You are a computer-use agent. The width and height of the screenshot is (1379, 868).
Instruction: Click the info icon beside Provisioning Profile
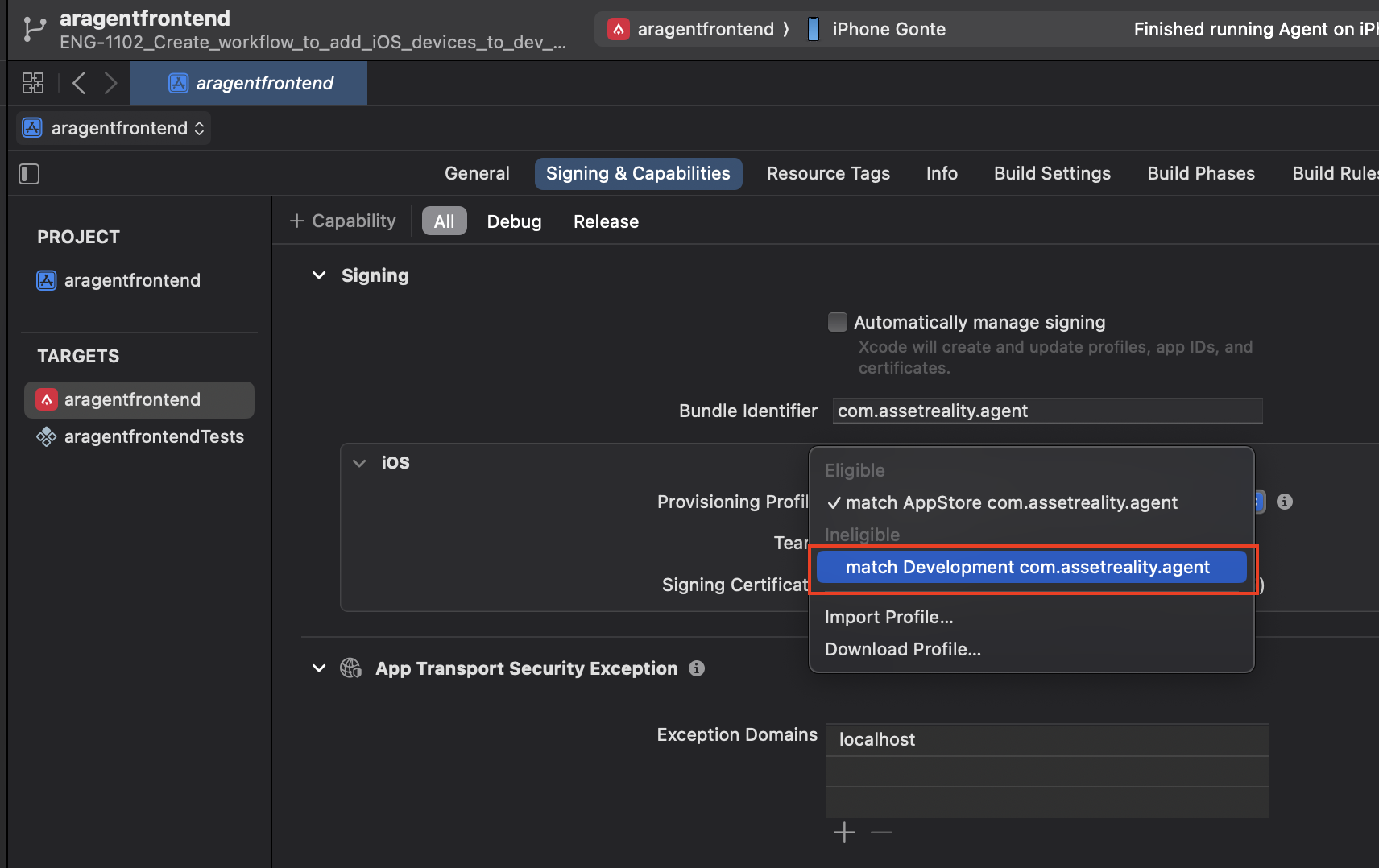click(x=1285, y=502)
